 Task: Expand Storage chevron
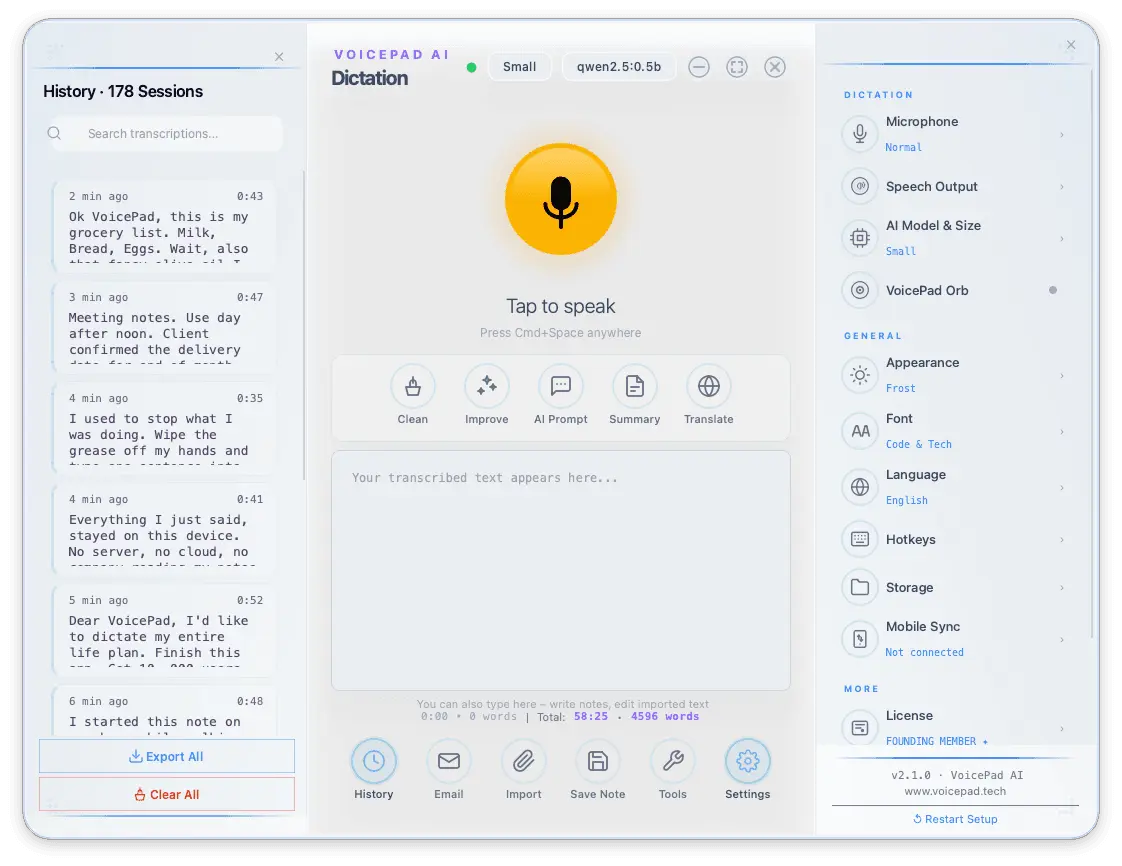pos(1062,588)
